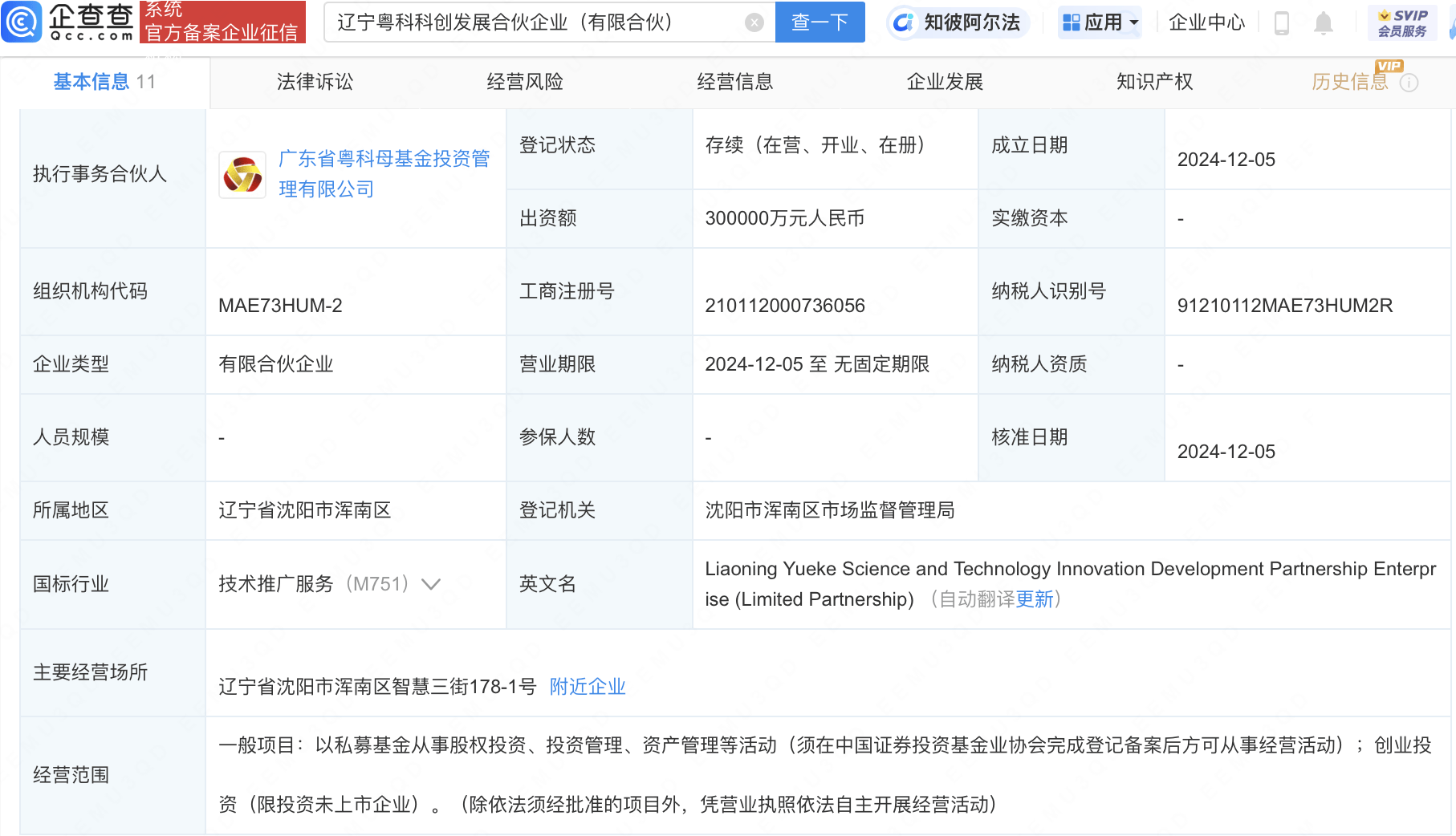
Task: Switch to the 经营风险 tab
Action: pos(525,82)
